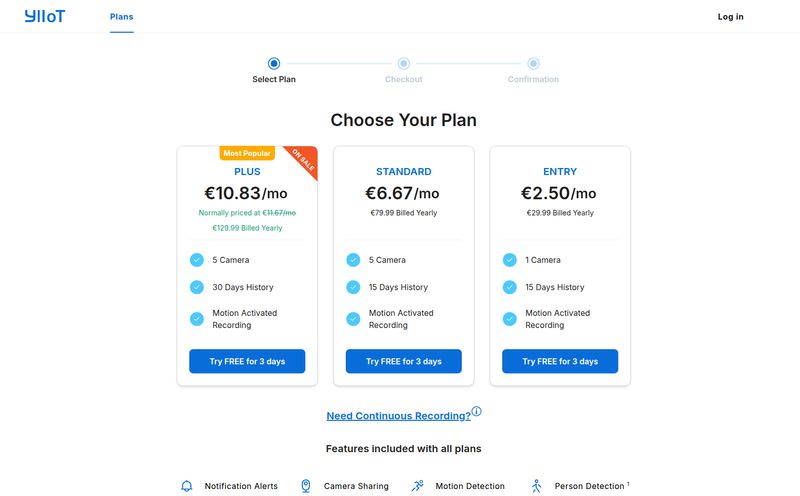The width and height of the screenshot is (800, 496).
Task: Click the YIIoT logo
Action: click(x=45, y=16)
